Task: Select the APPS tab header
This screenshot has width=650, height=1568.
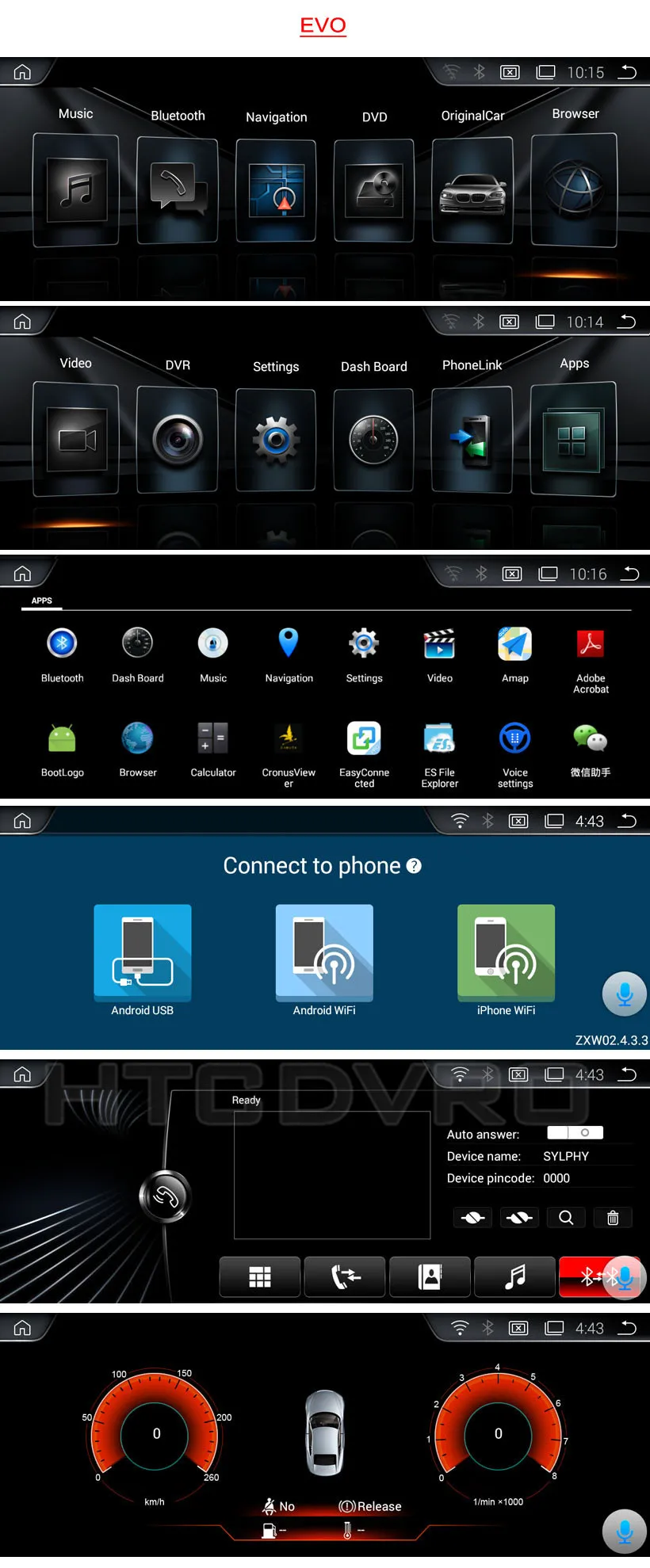Action: pyautogui.click(x=42, y=601)
